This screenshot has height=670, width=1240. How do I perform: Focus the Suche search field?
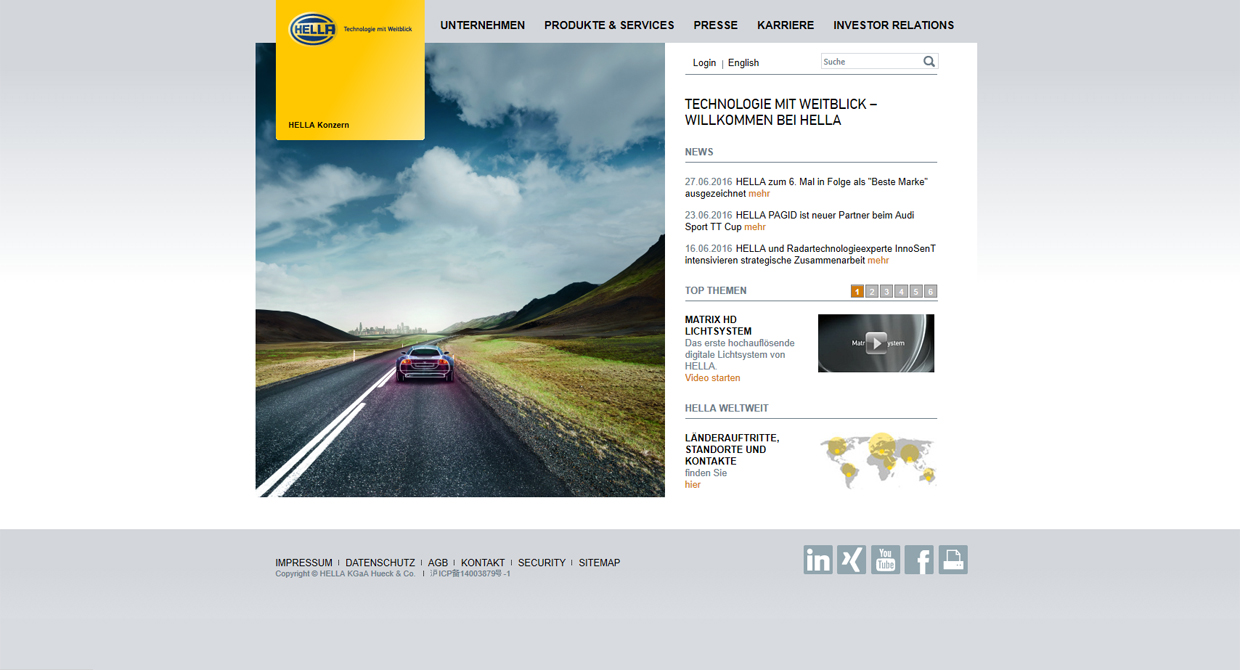[871, 62]
